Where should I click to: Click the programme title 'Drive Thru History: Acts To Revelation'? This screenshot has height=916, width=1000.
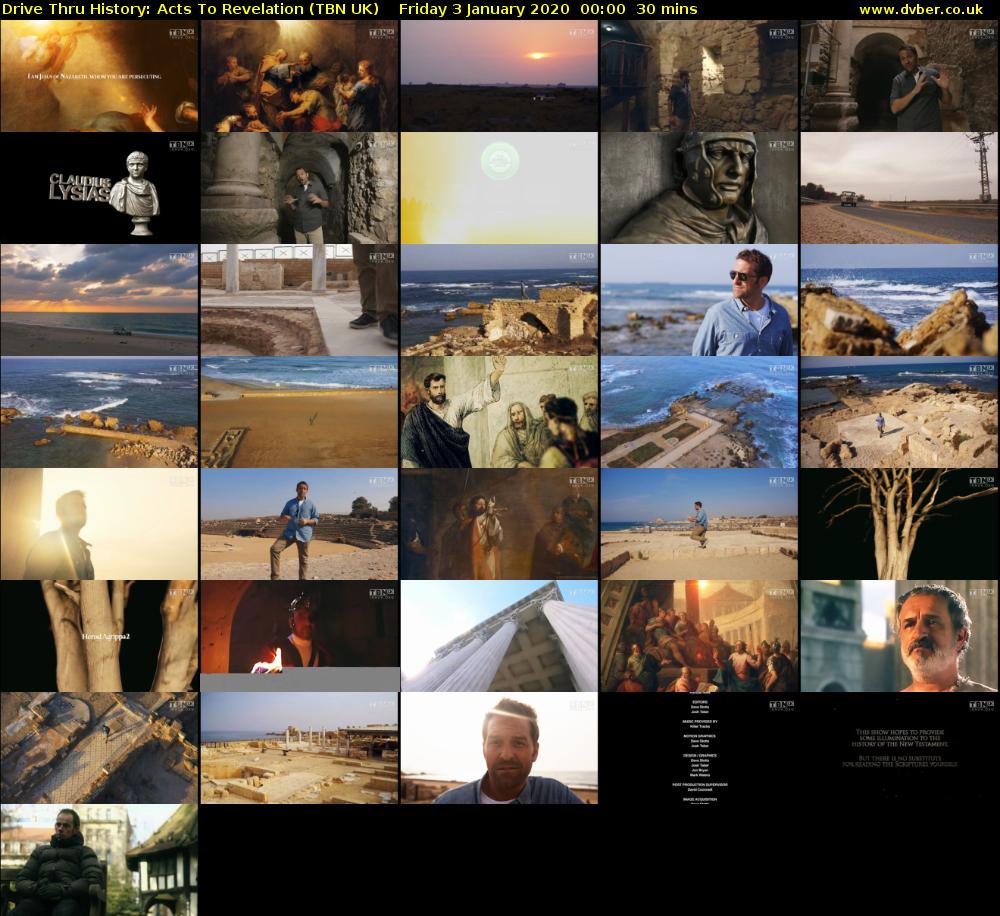tap(153, 10)
